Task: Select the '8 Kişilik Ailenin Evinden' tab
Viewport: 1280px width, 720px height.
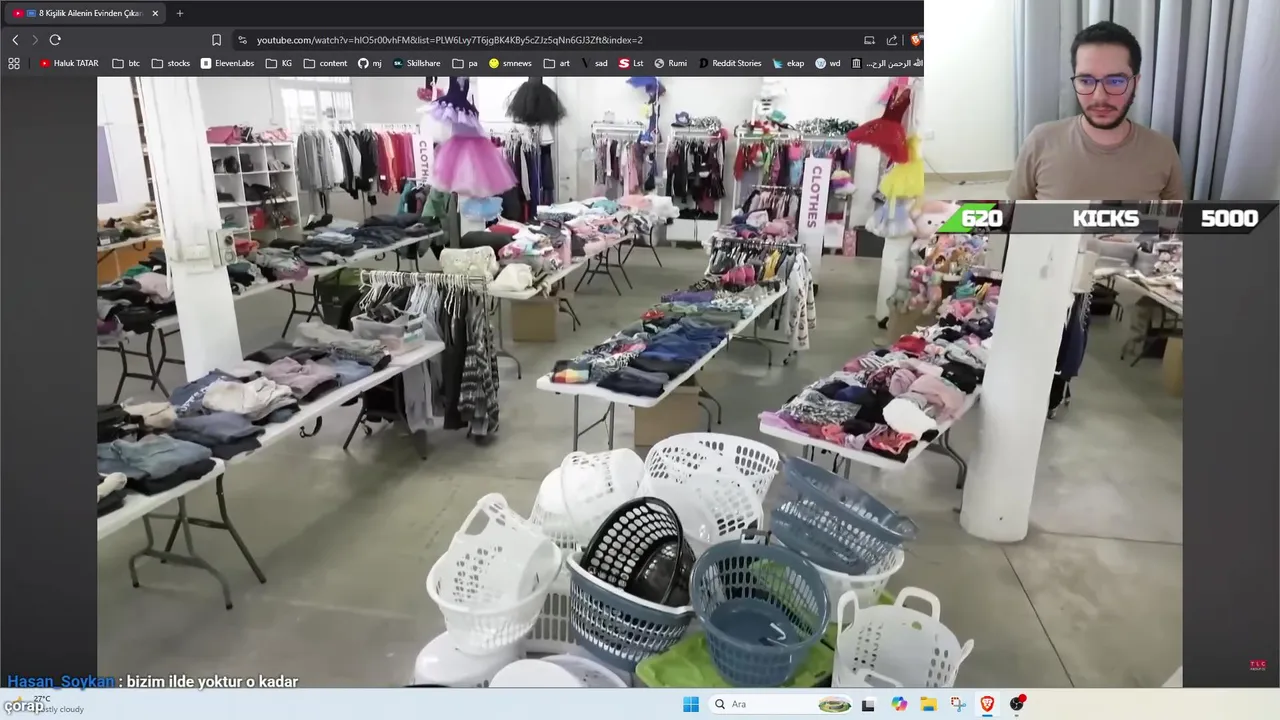Action: [x=86, y=13]
